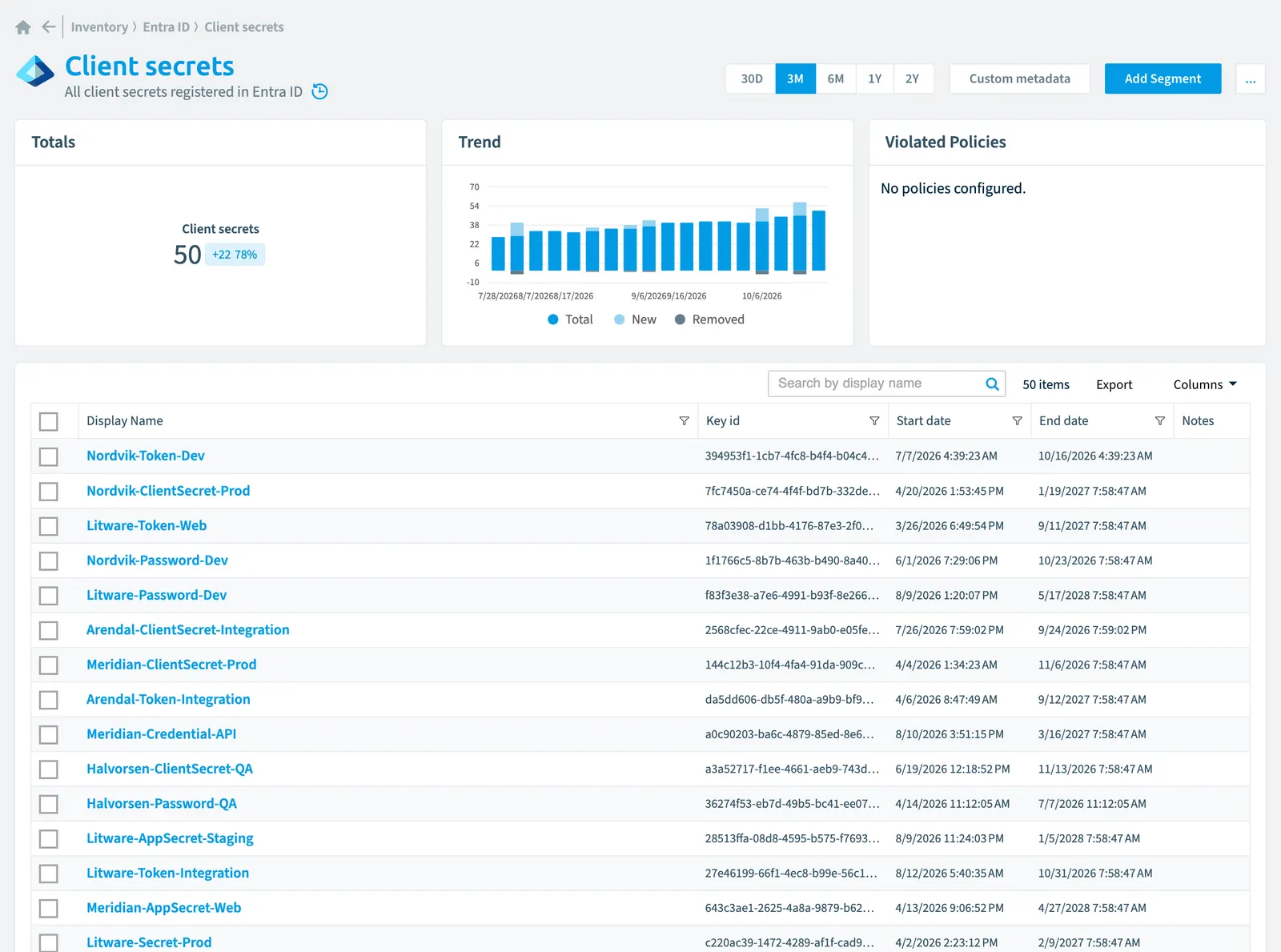Viewport: 1281px width, 952px height.
Task: Navigate to Inventory breadcrumb
Action: coord(99,27)
